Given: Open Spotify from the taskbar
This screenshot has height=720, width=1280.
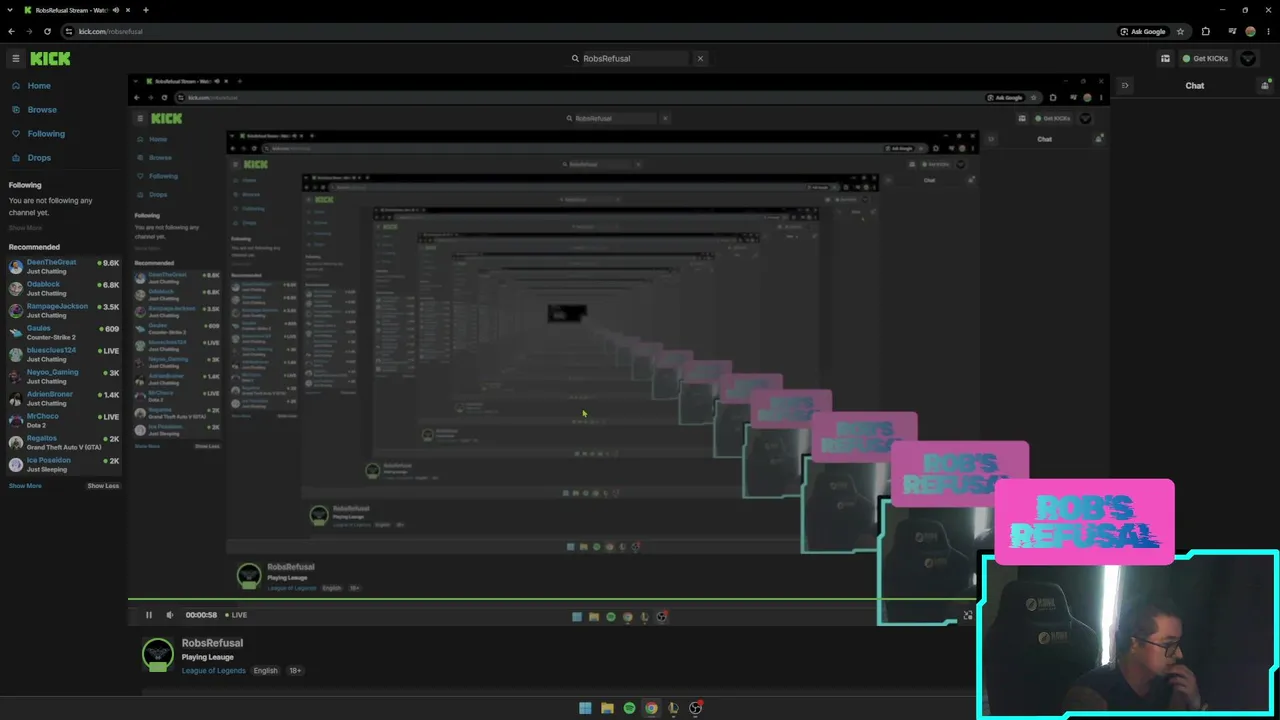Looking at the screenshot, I should pyautogui.click(x=629, y=708).
